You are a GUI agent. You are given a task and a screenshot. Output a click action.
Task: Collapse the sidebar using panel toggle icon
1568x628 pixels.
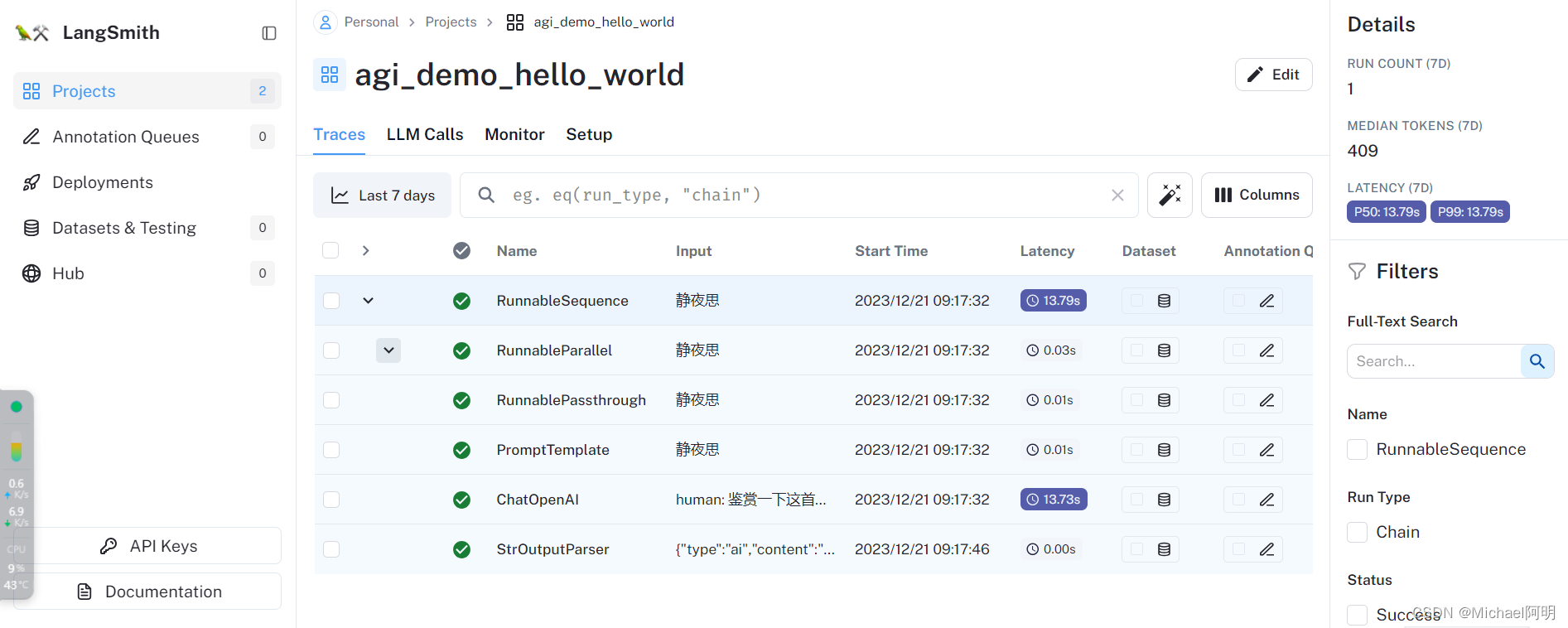pyautogui.click(x=269, y=33)
